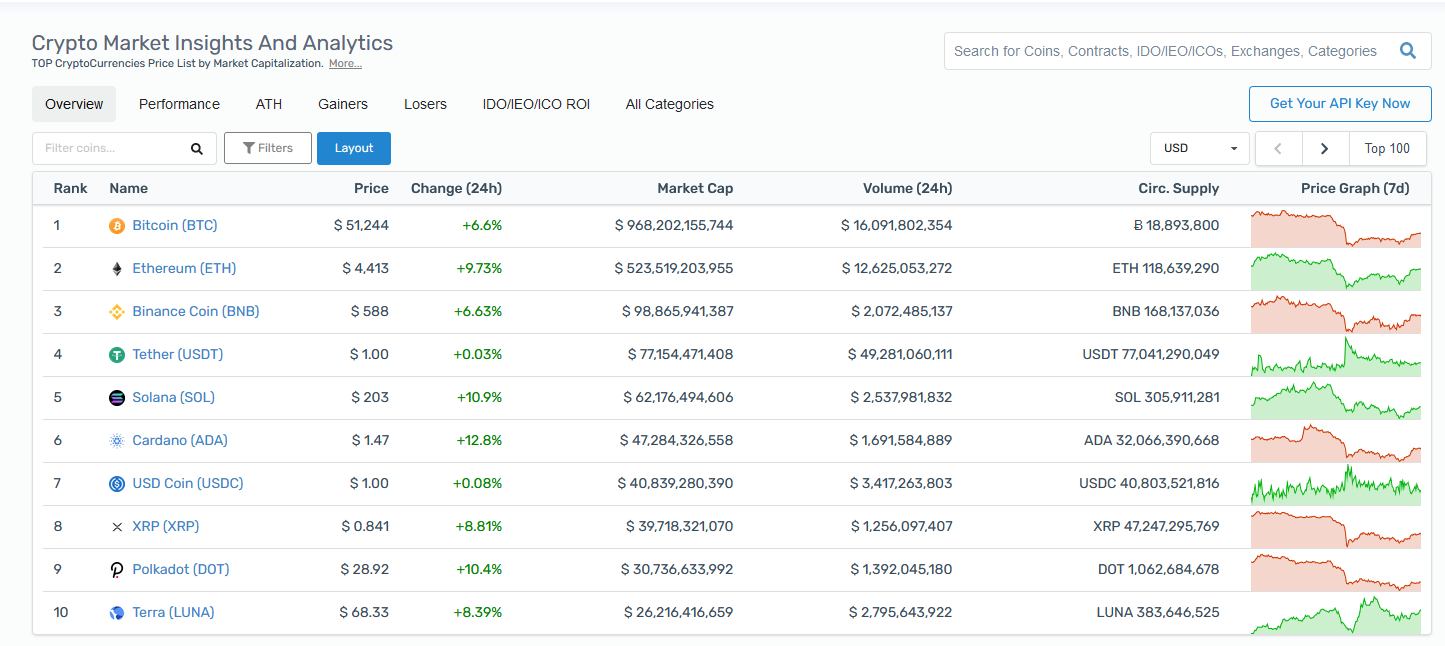Viewport: 1445px width, 646px height.
Task: Click Ethereum's change value +9.73%
Action: [478, 269]
